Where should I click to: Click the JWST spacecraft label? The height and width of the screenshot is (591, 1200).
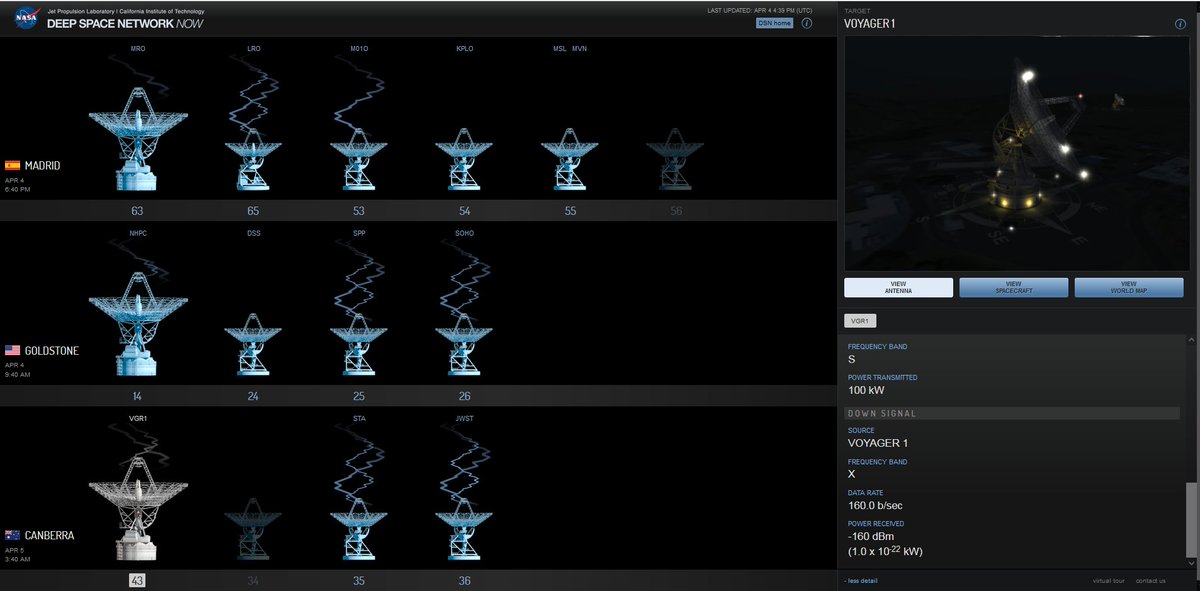(x=464, y=418)
